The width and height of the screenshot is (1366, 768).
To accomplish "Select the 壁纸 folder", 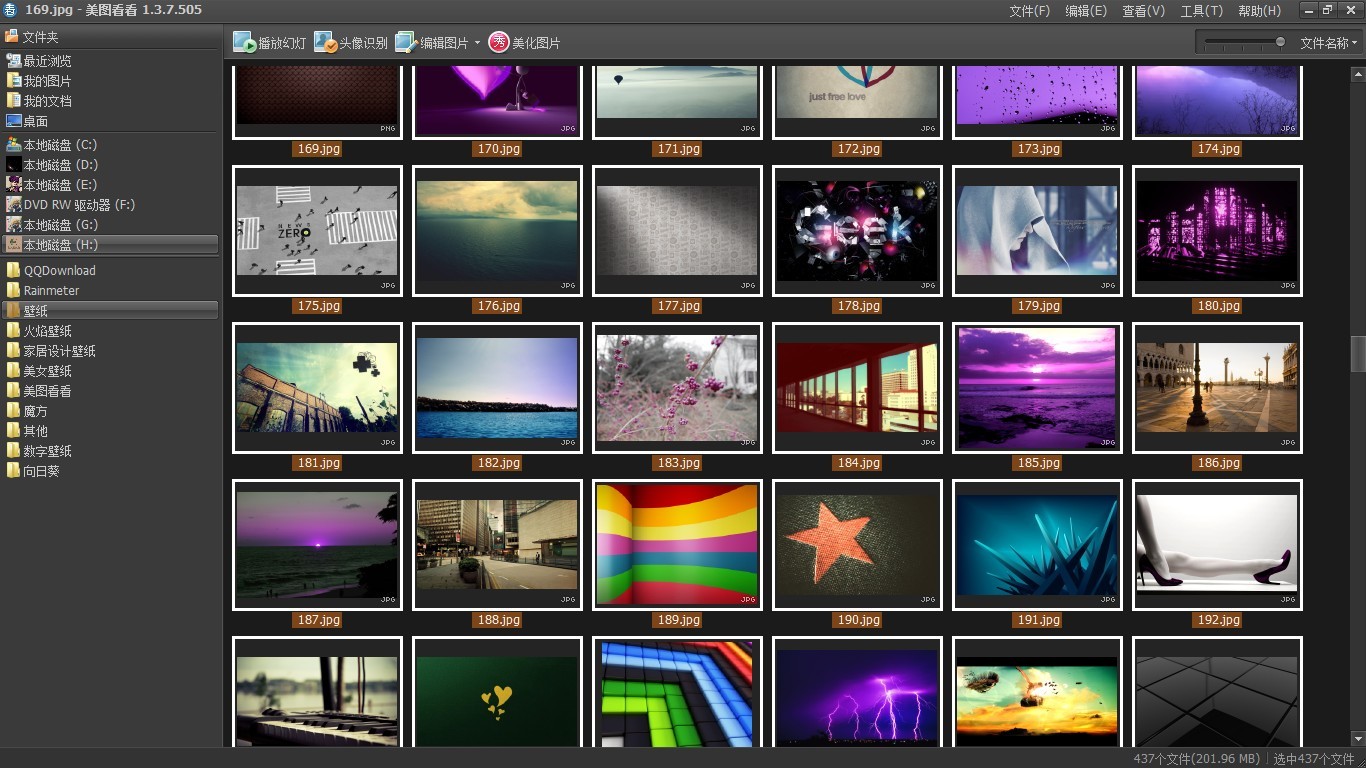I will pyautogui.click(x=110, y=311).
